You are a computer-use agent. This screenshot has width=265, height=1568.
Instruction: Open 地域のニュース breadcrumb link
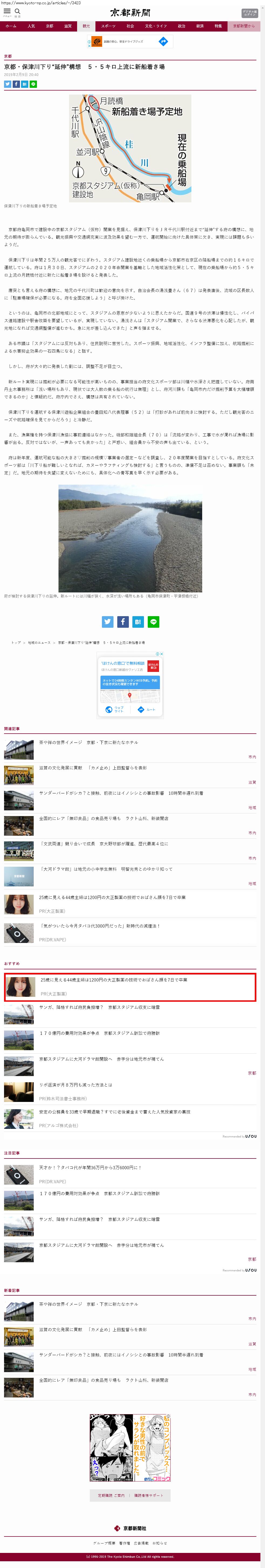39,642
